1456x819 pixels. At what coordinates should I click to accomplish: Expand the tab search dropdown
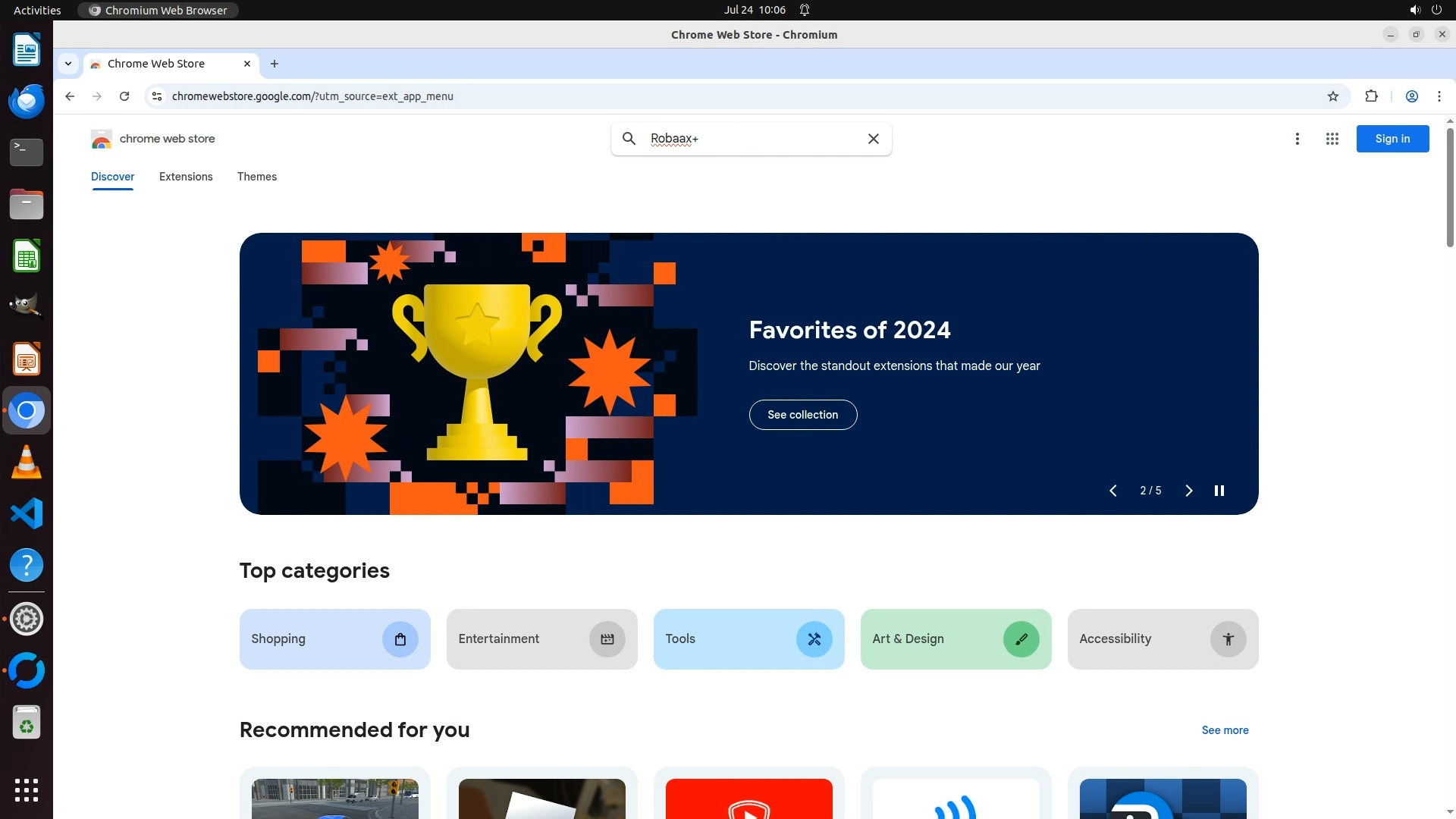pos(68,64)
